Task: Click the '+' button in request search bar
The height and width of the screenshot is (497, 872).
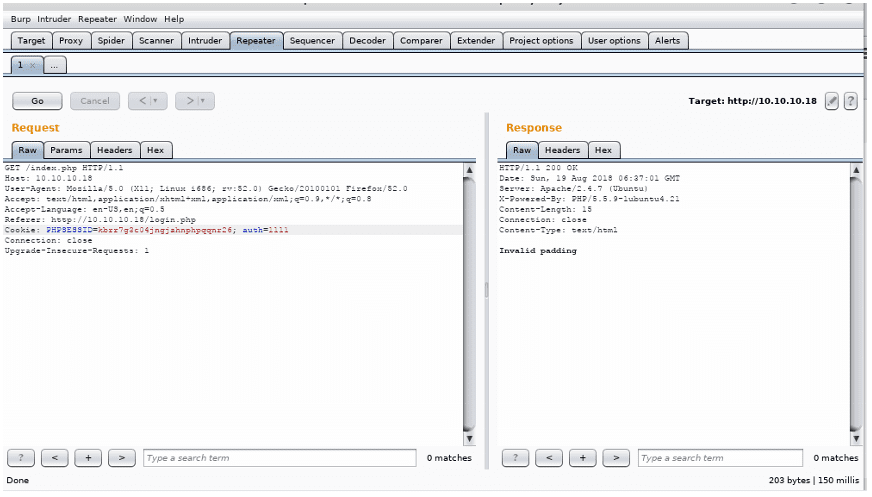Action: [88, 458]
